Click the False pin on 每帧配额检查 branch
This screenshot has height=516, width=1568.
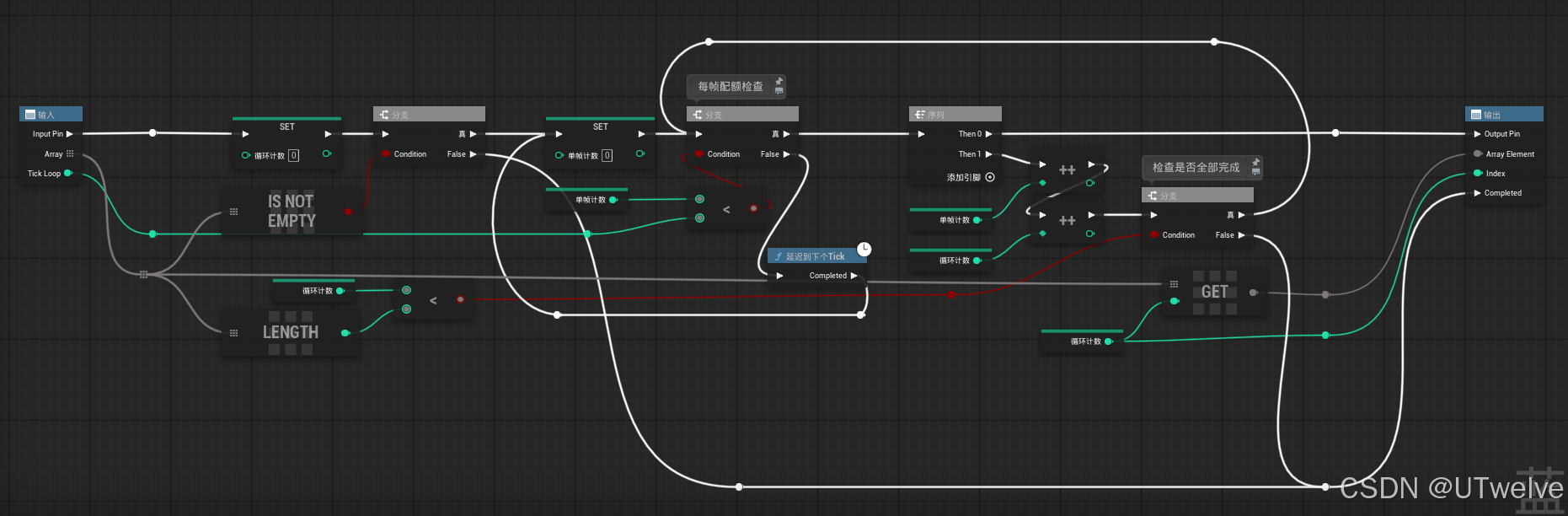click(786, 154)
